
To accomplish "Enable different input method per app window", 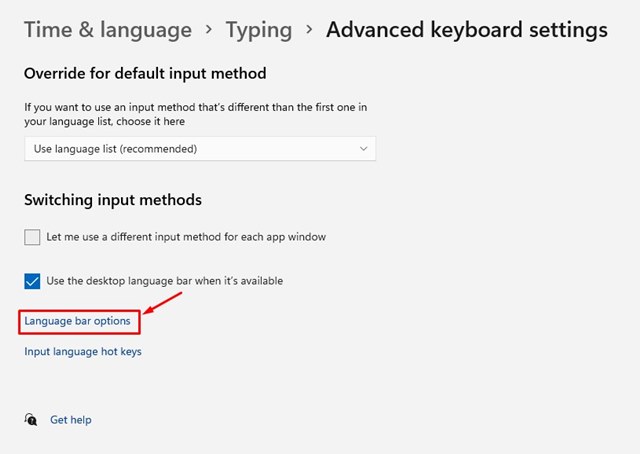I will [32, 237].
